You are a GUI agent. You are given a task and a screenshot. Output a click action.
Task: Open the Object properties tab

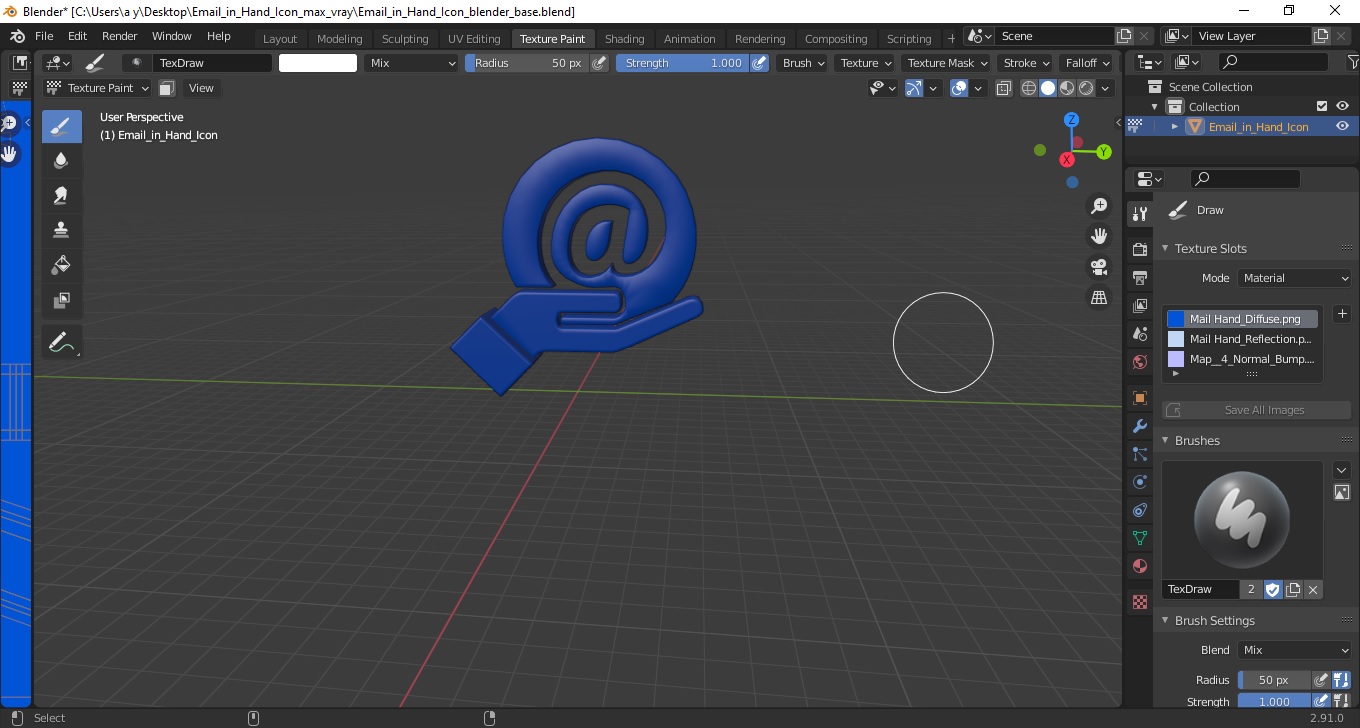click(x=1139, y=398)
